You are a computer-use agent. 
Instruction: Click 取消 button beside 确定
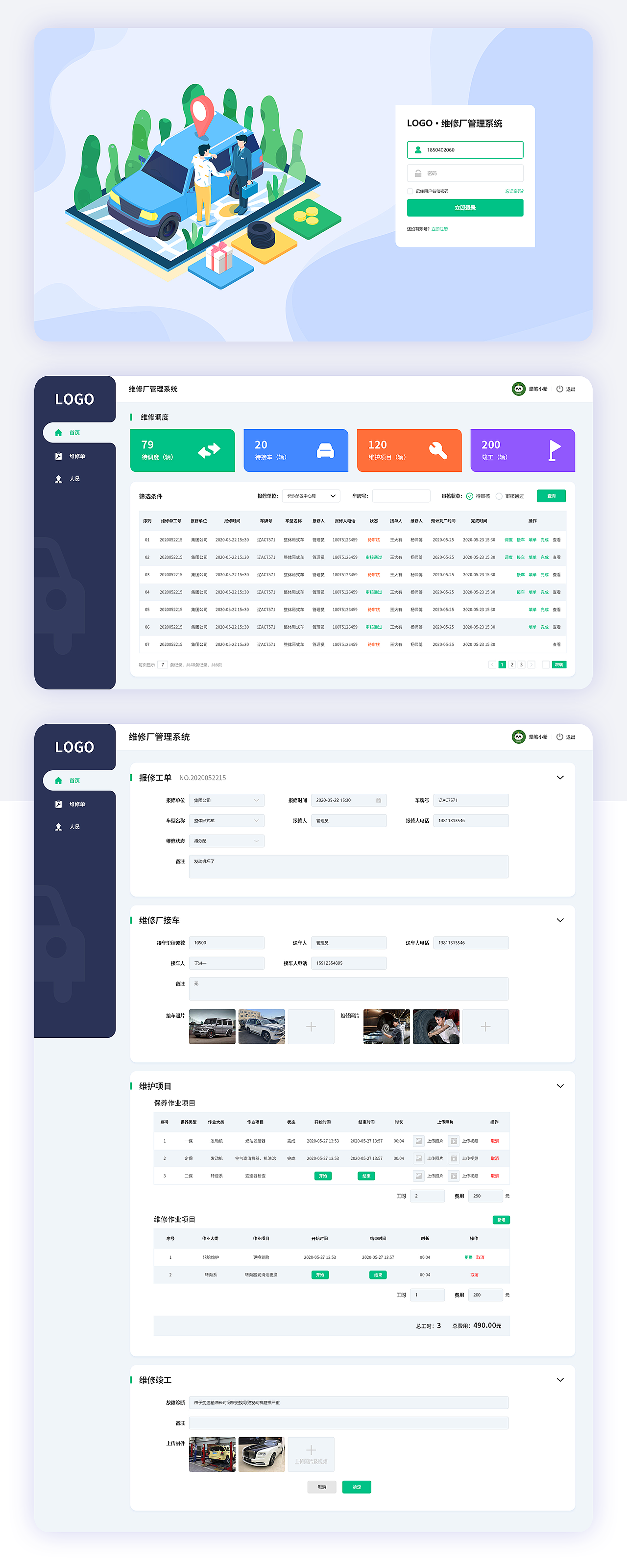tap(322, 1487)
